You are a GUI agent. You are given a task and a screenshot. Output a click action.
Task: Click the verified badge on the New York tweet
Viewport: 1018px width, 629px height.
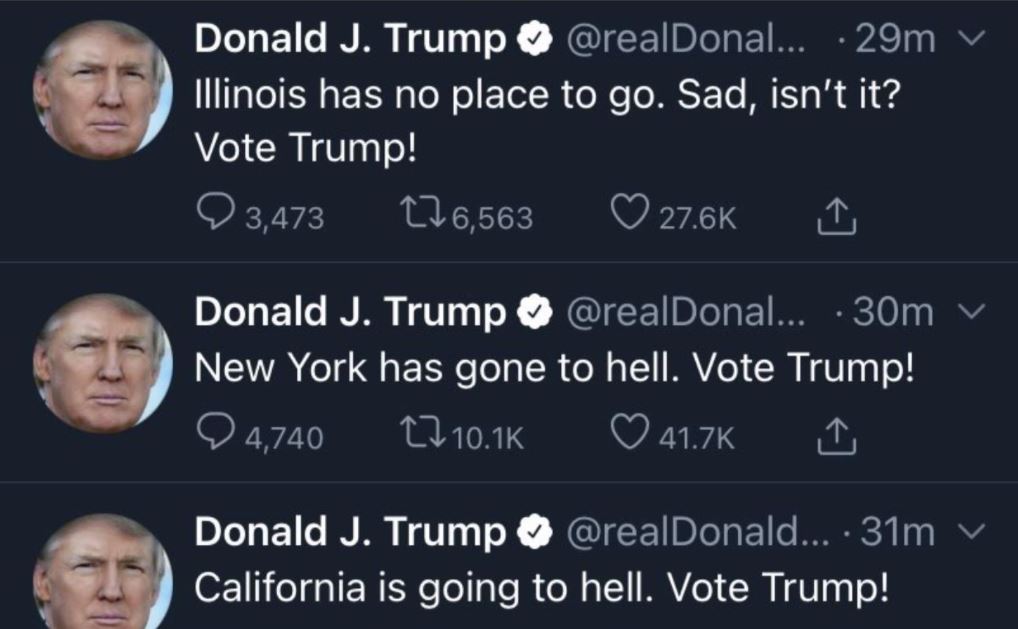[536, 314]
